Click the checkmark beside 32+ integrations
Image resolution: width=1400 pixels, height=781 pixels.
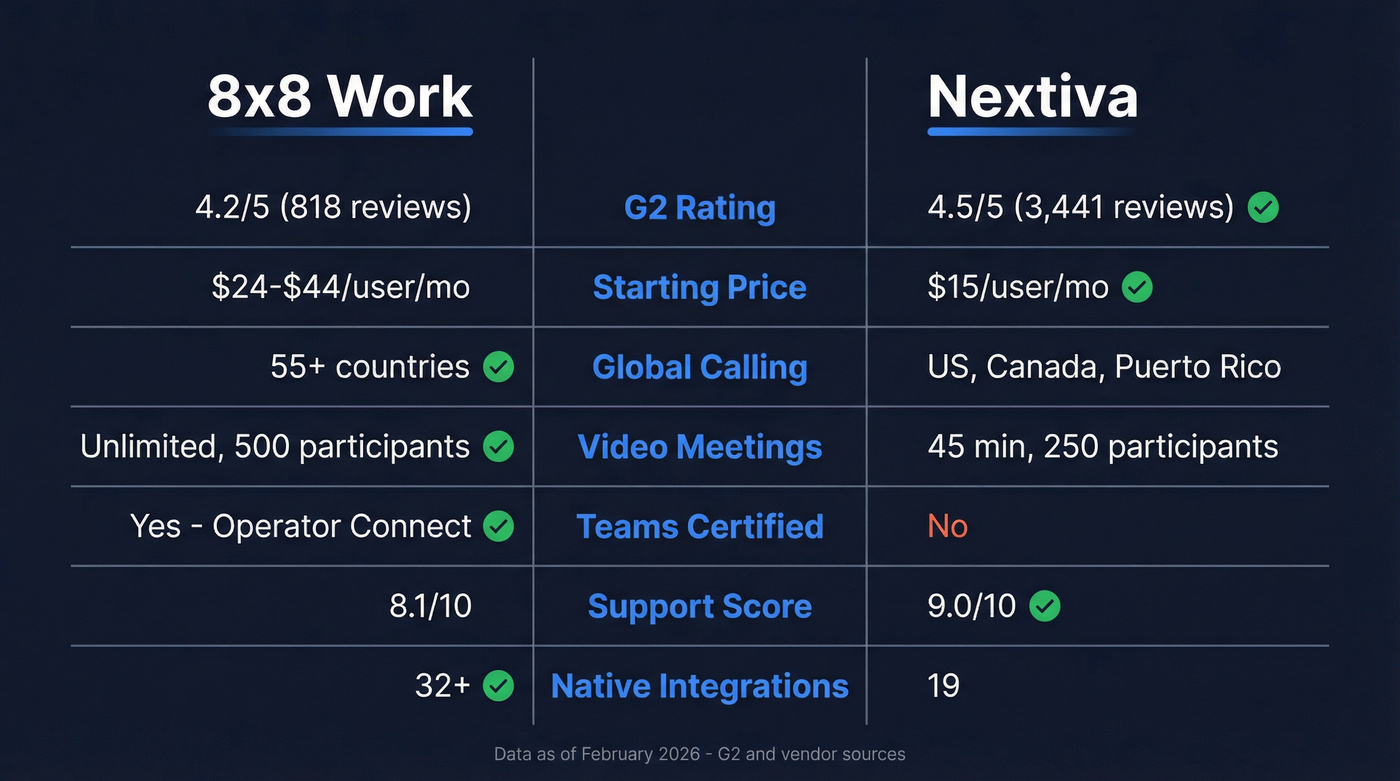497,686
